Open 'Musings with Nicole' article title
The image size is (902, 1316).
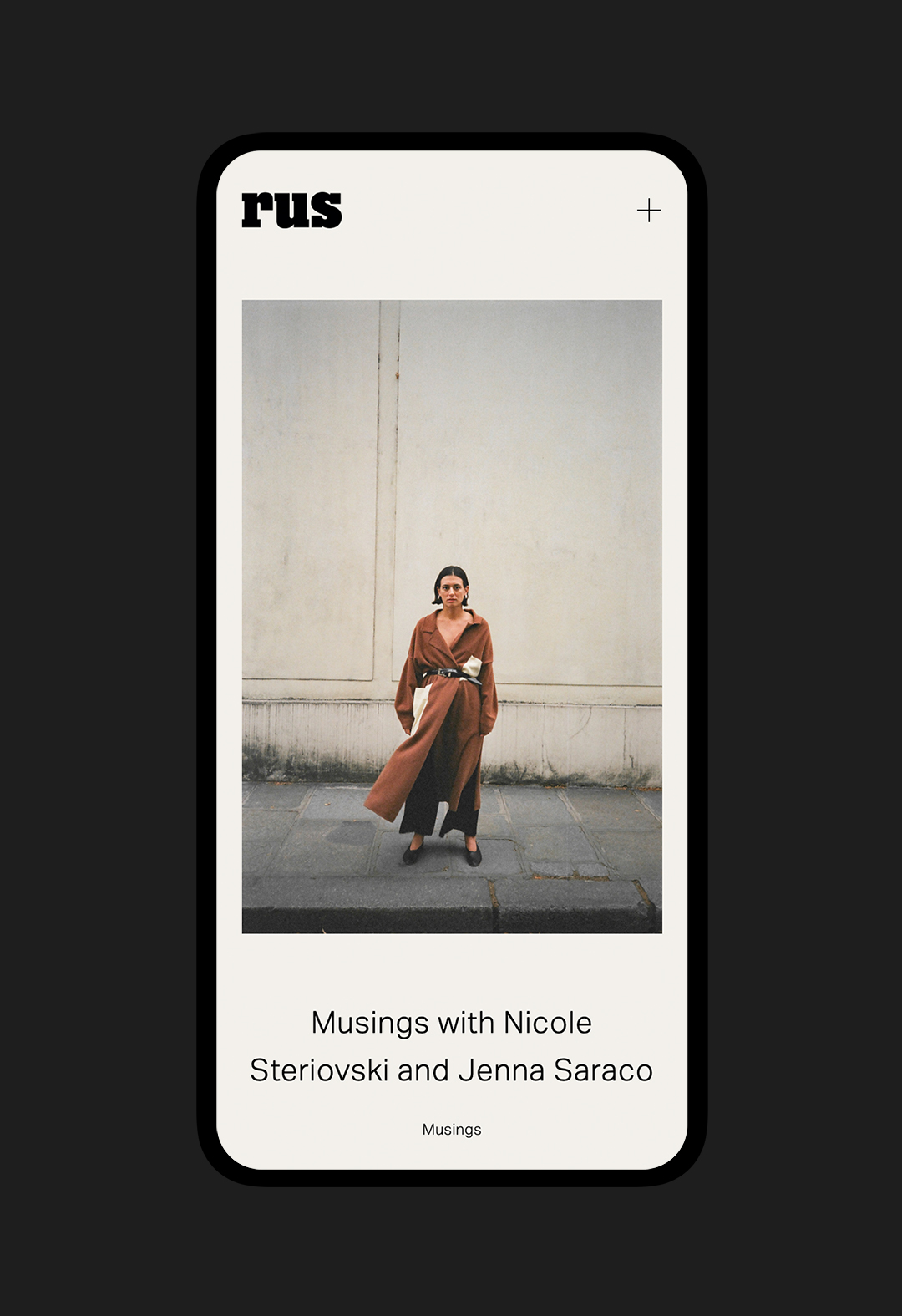tap(452, 1023)
